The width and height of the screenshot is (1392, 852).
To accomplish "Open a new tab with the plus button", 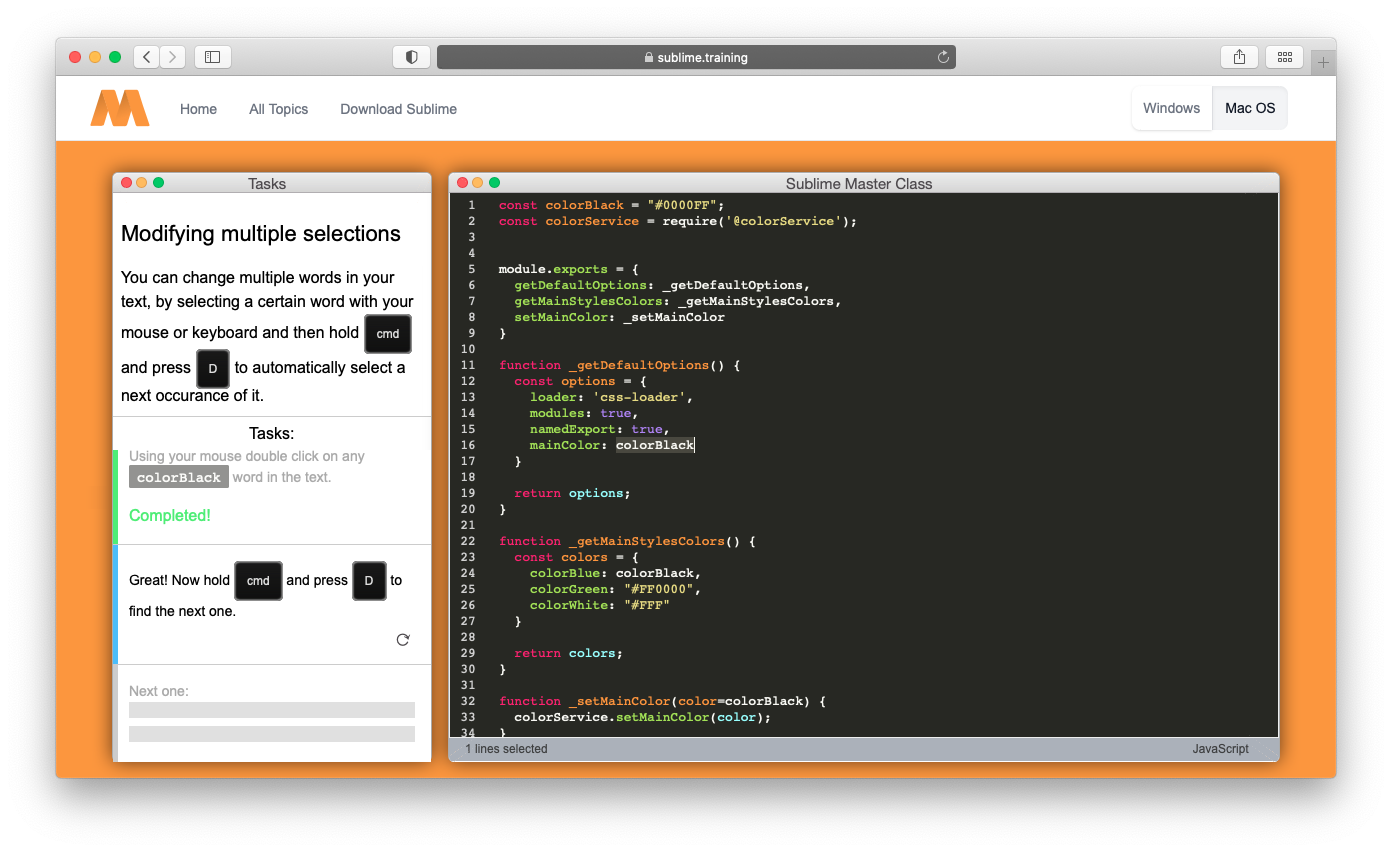I will tap(1323, 60).
